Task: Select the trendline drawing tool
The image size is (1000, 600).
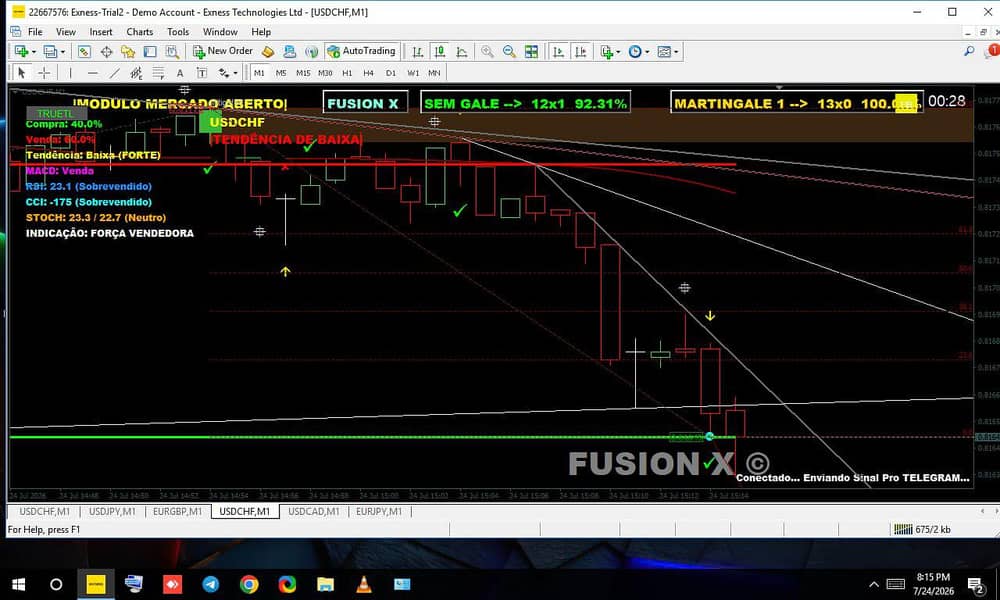Action: point(115,73)
